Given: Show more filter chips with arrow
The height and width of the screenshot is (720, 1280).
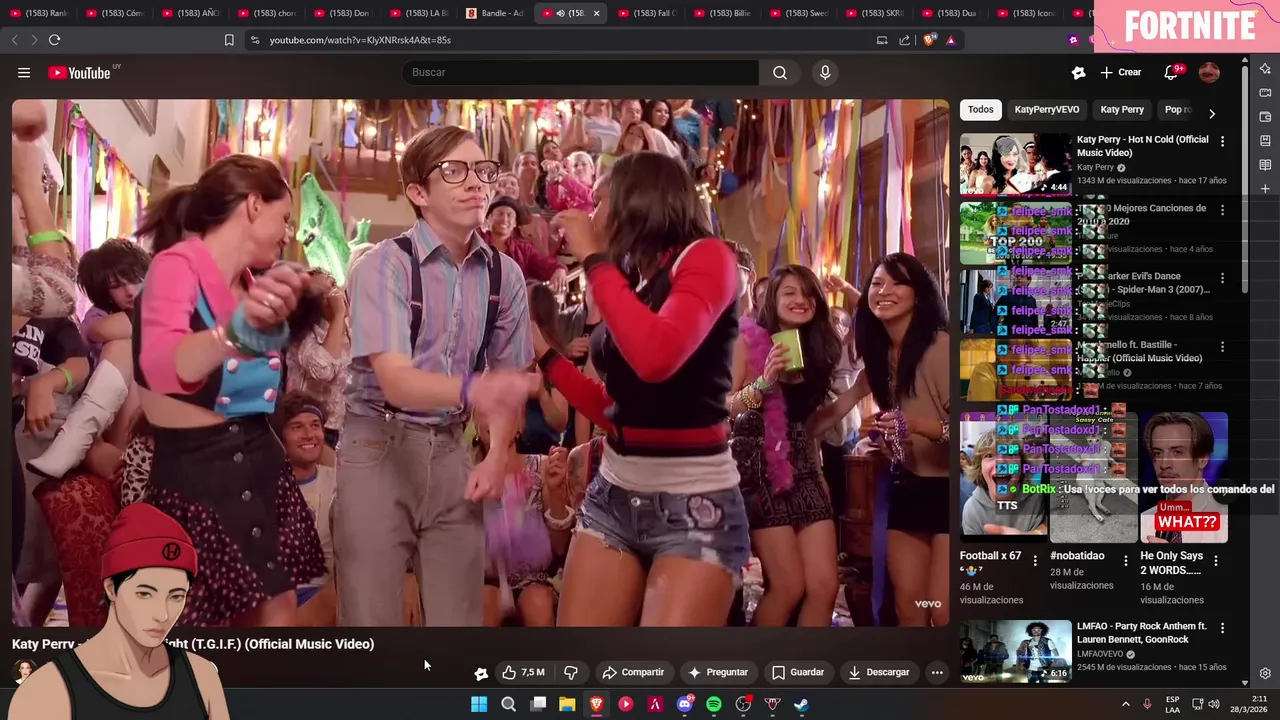Looking at the screenshot, I should point(1212,113).
